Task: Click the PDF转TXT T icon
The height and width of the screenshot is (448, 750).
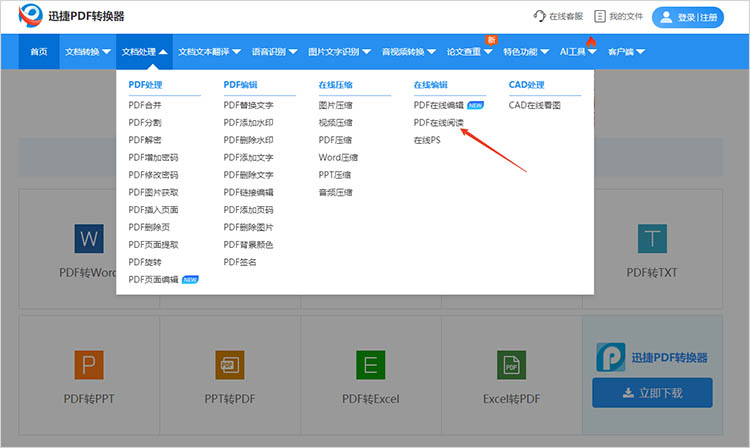Action: click(x=652, y=238)
